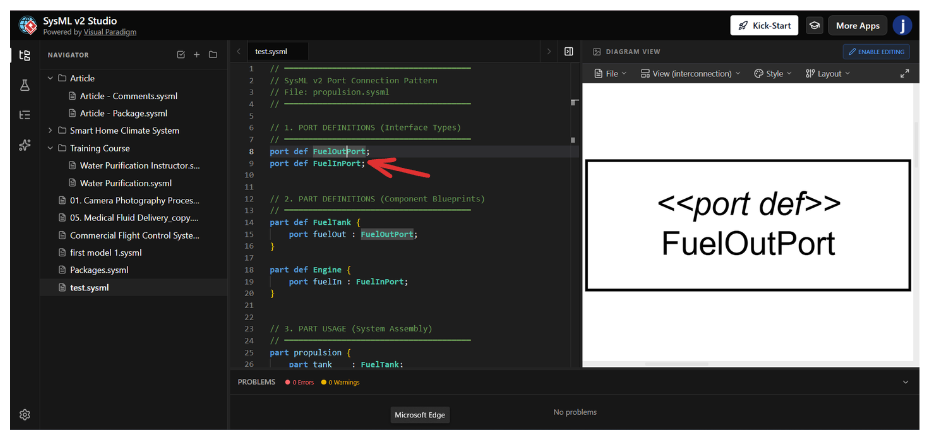Click the 'No problems' message

[575, 412]
